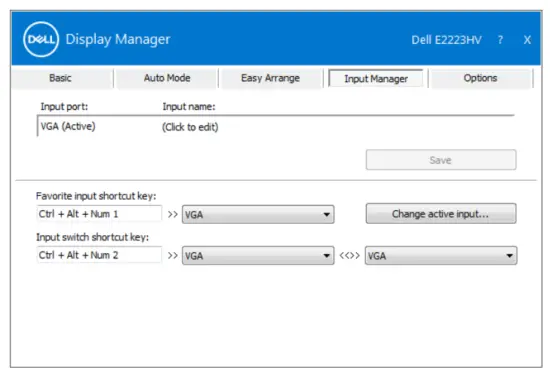Focus the Ctrl + Alt + Num 2 shortcut field

[99, 255]
